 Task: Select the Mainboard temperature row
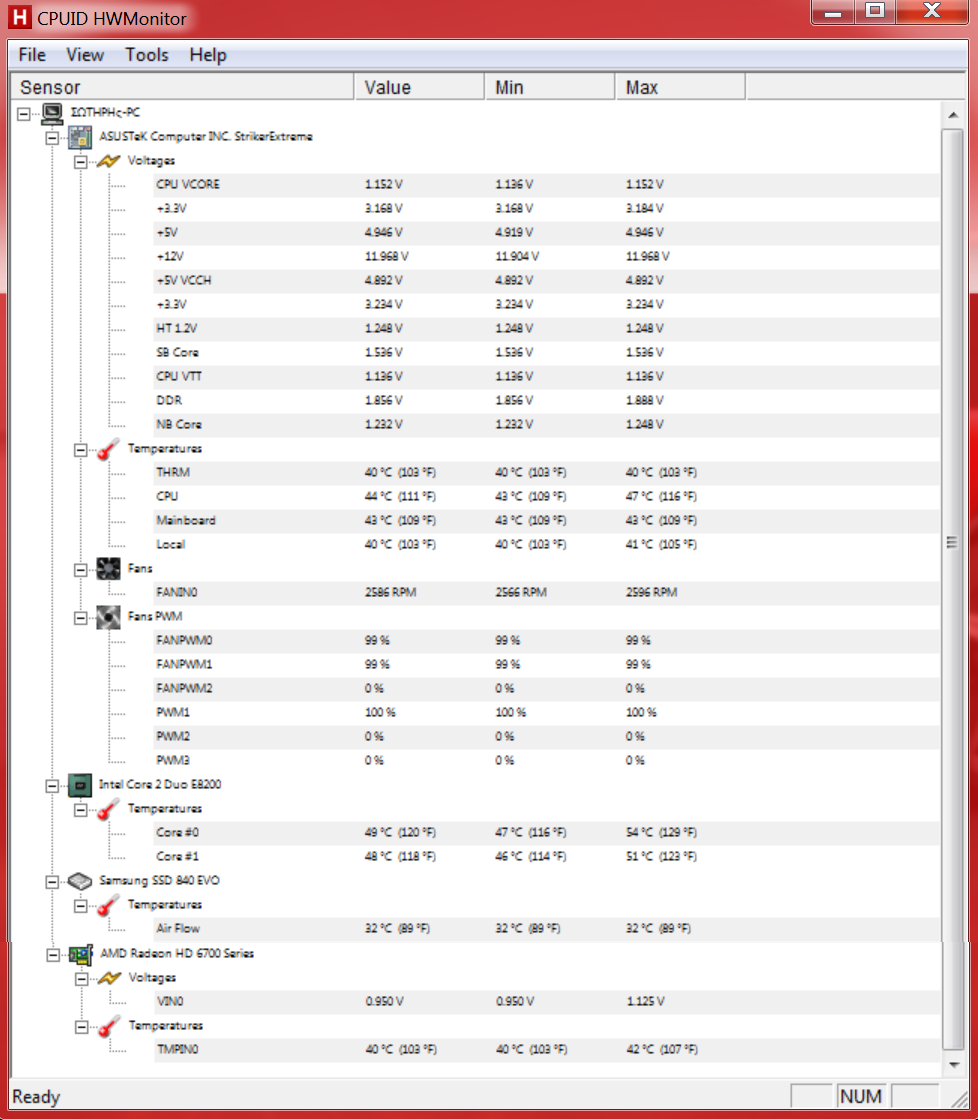click(546, 521)
